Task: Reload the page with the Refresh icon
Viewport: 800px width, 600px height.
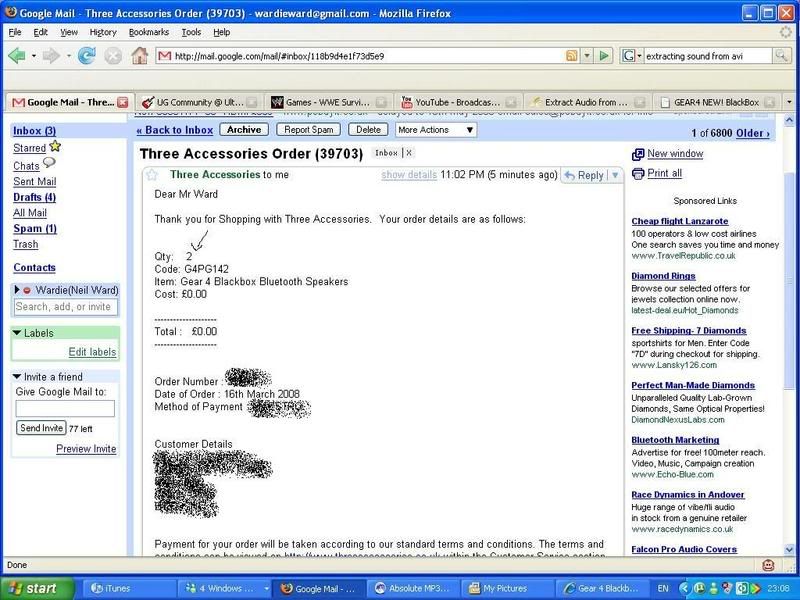Action: (x=87, y=56)
